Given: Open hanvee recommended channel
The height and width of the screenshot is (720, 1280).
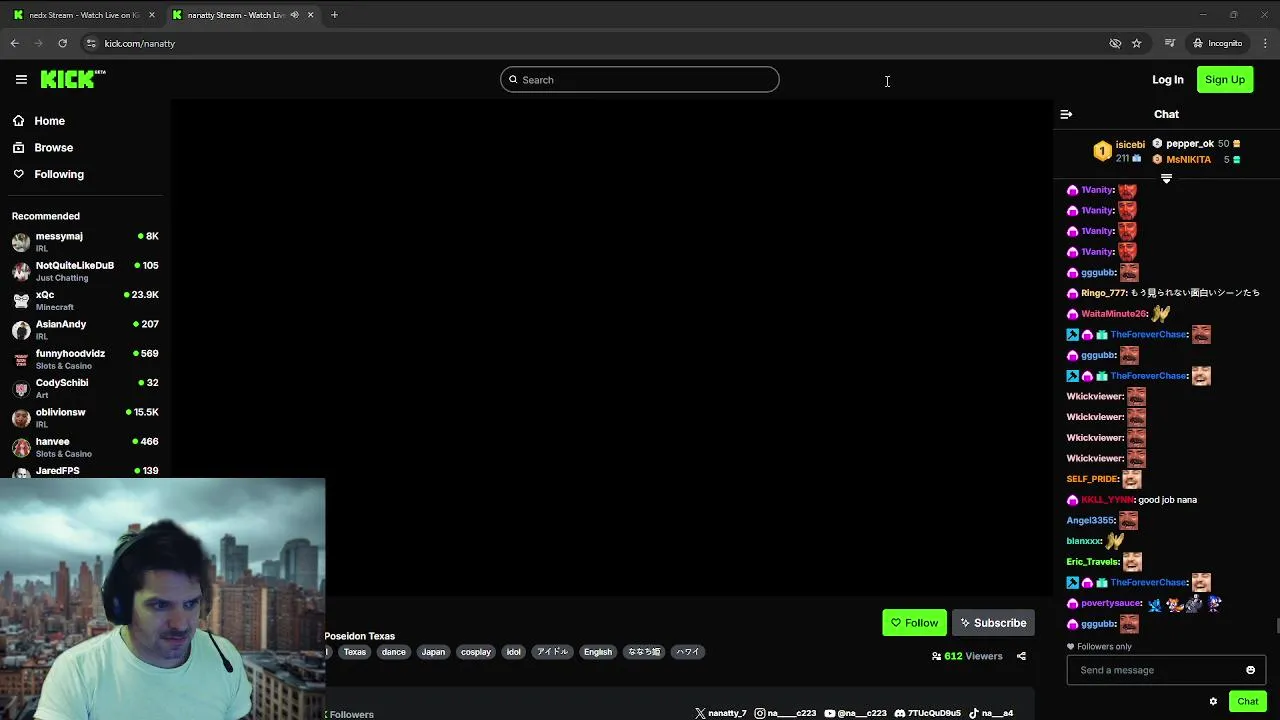Looking at the screenshot, I should point(85,447).
